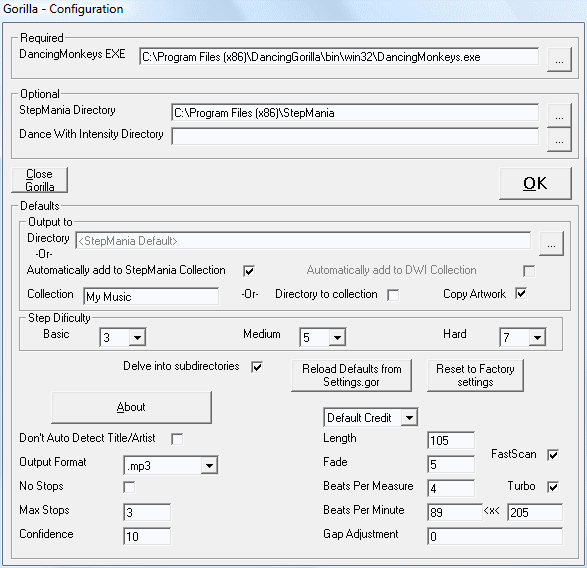This screenshot has height=568, width=587.
Task: Enable Directory to collection checkbox
Action: [x=393, y=295]
